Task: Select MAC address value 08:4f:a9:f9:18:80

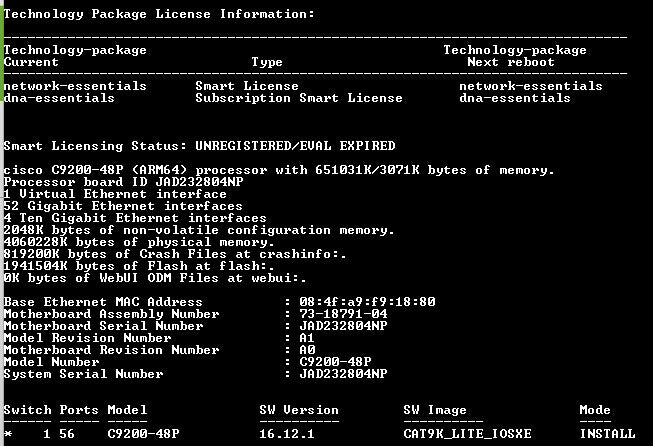Action: (x=367, y=302)
